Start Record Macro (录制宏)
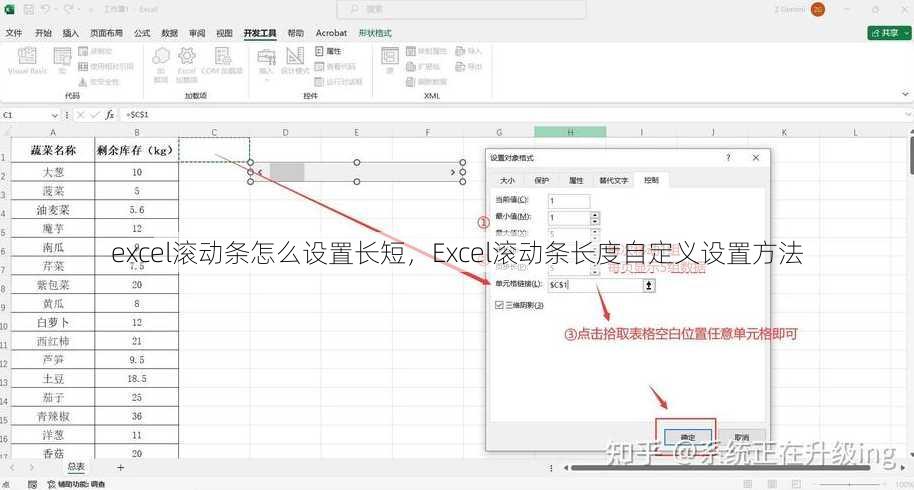 click(95, 51)
